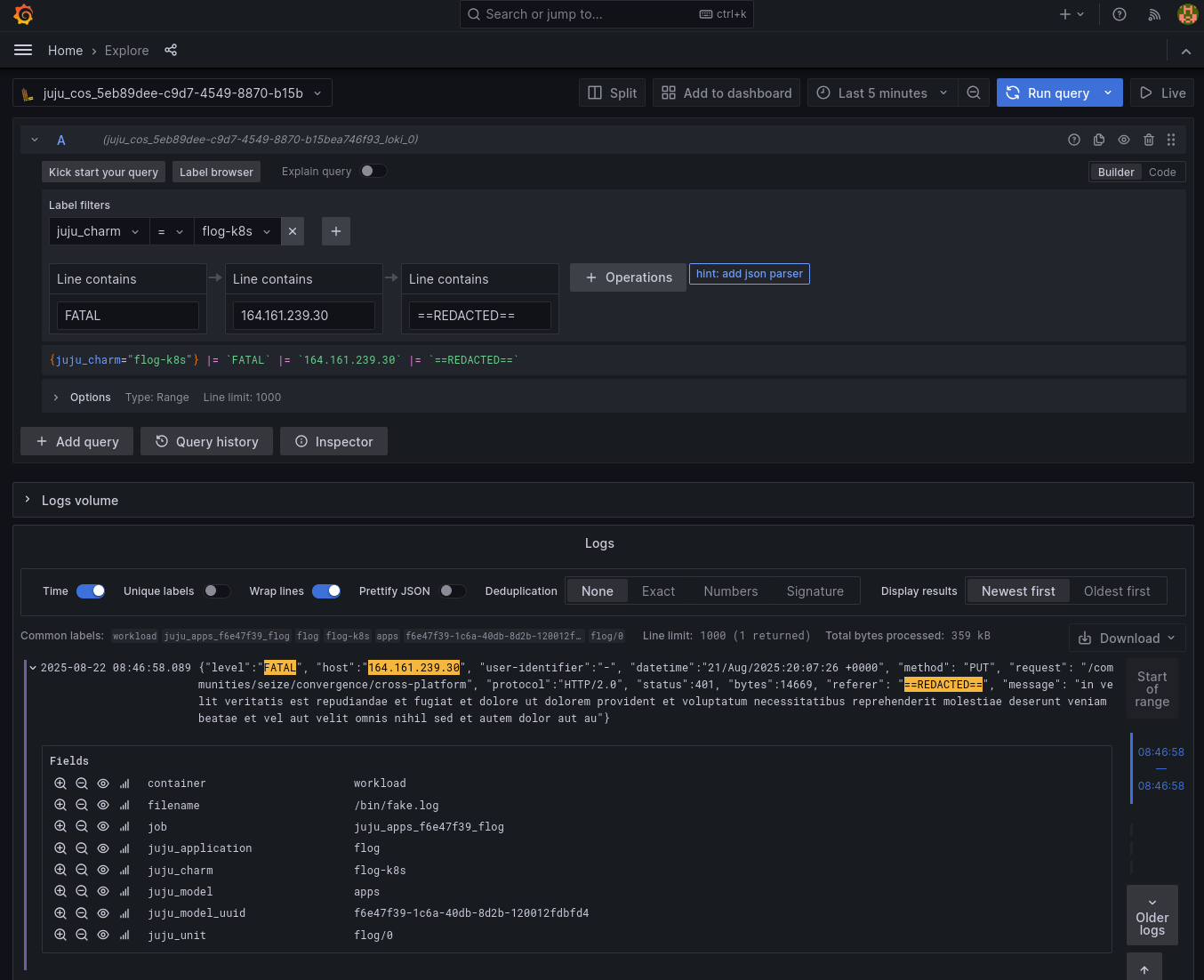Open the hamburger navigation menu
1204x980 pixels.
click(x=23, y=51)
